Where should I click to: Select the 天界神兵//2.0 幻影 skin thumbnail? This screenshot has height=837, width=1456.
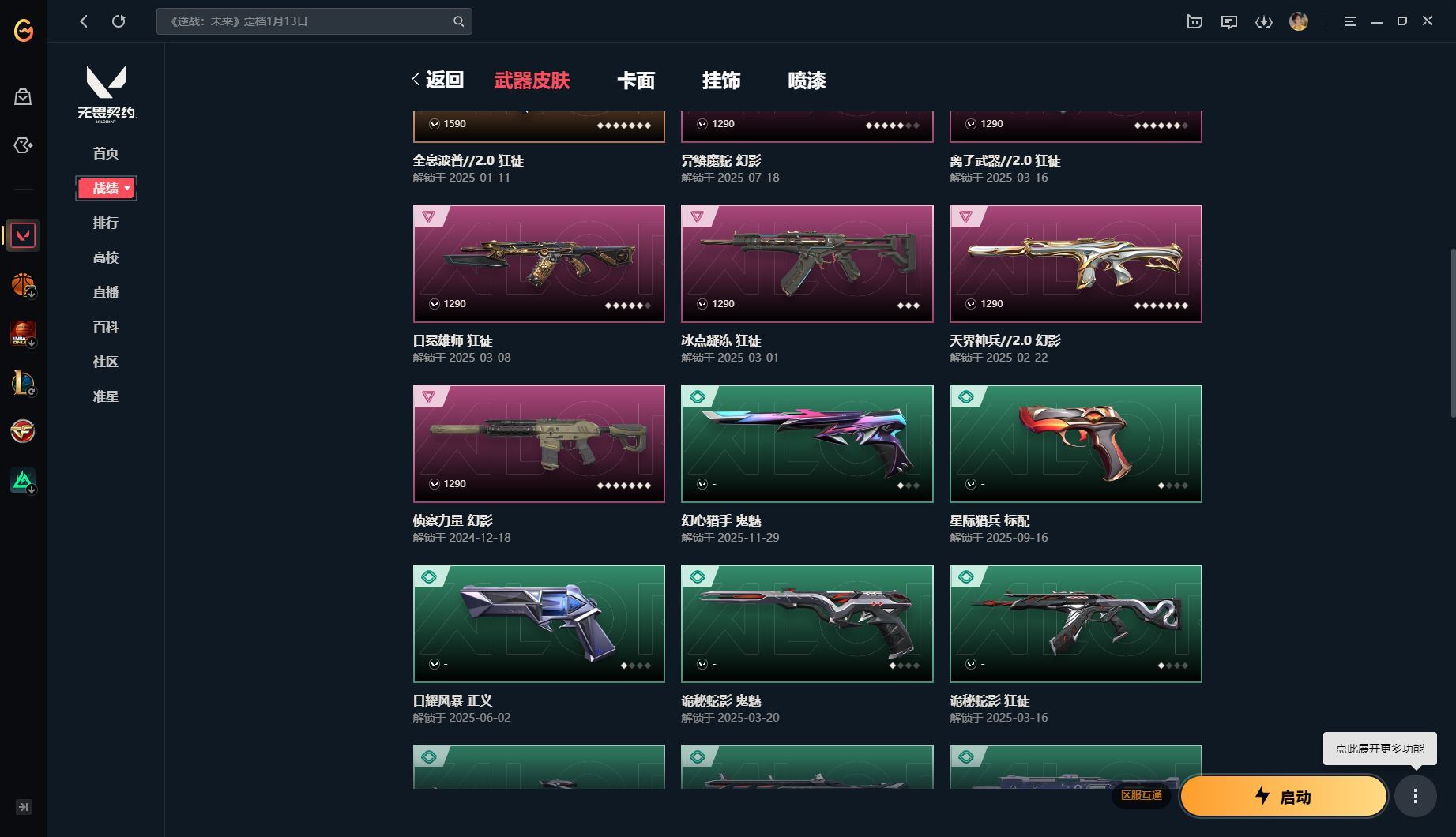coord(1075,264)
